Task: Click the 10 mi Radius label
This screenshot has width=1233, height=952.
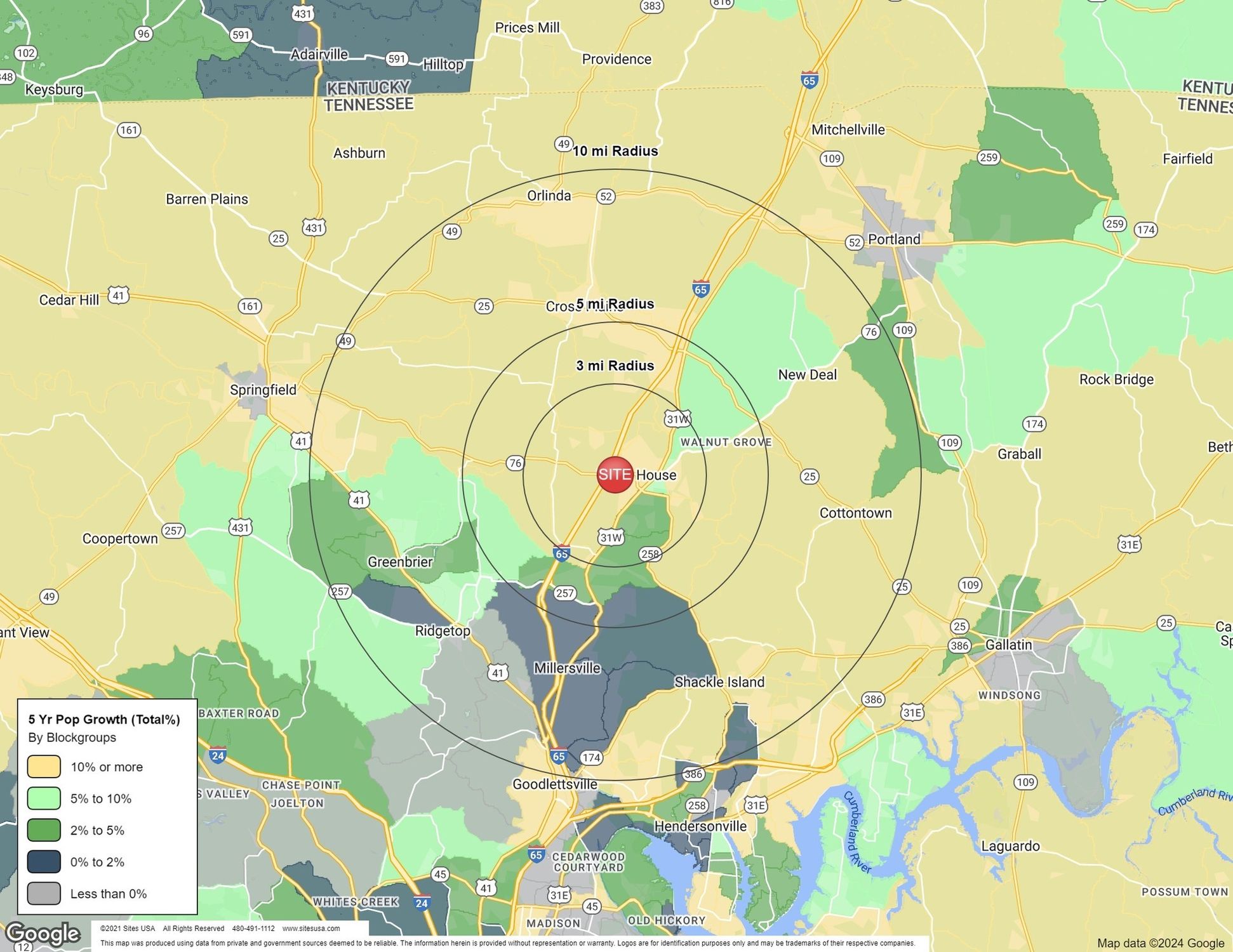Action: click(x=615, y=151)
